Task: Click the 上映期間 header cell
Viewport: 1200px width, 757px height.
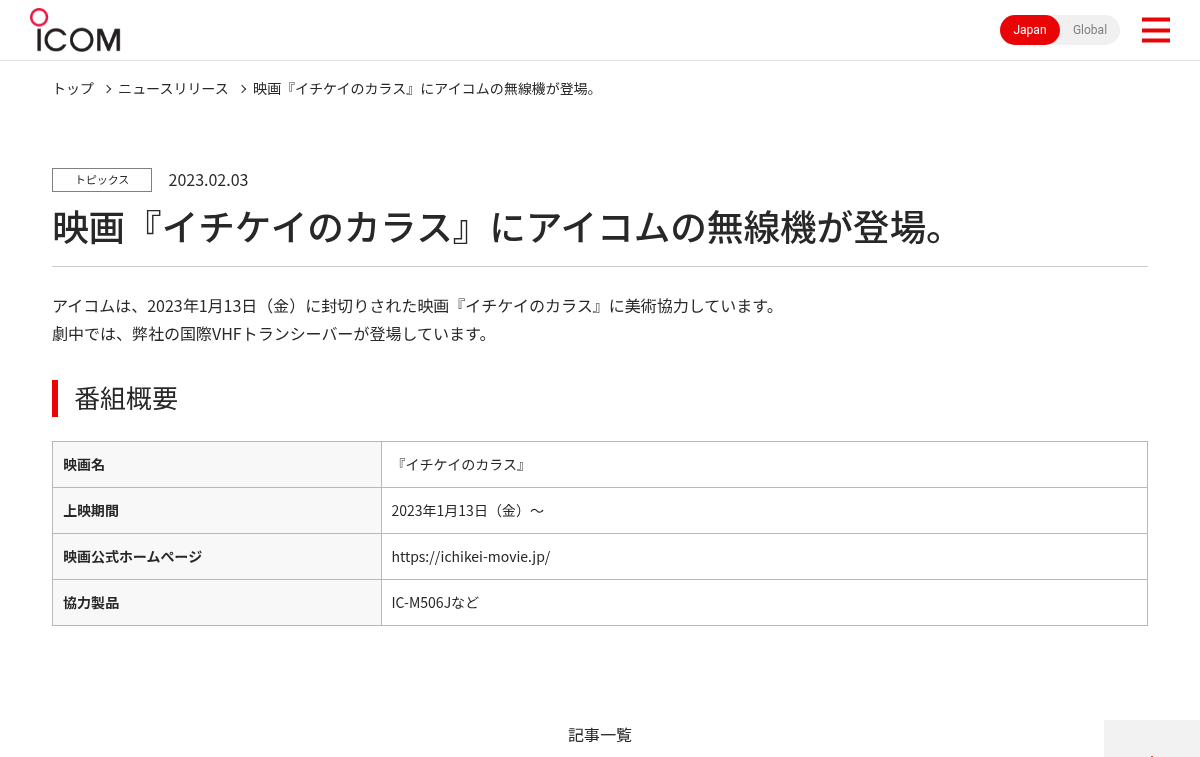Action: [x=217, y=511]
